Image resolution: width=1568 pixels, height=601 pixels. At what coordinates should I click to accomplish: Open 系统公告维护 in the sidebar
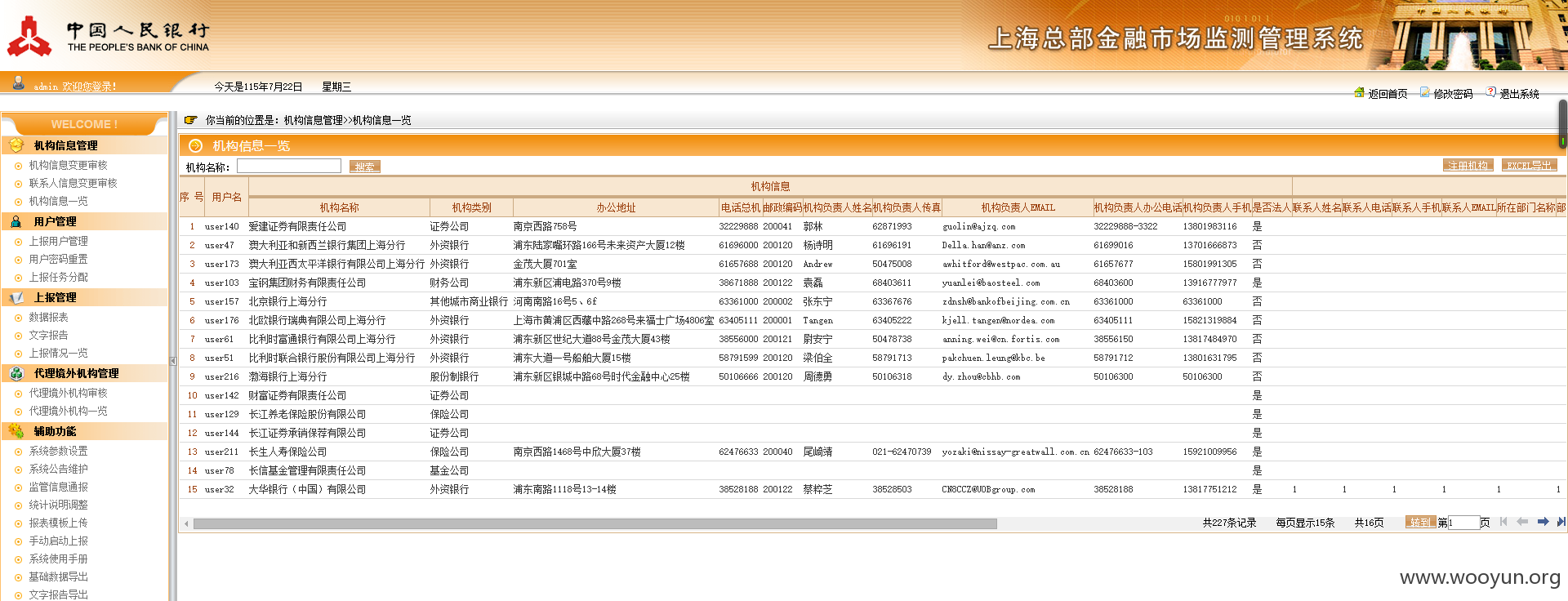click(x=59, y=469)
